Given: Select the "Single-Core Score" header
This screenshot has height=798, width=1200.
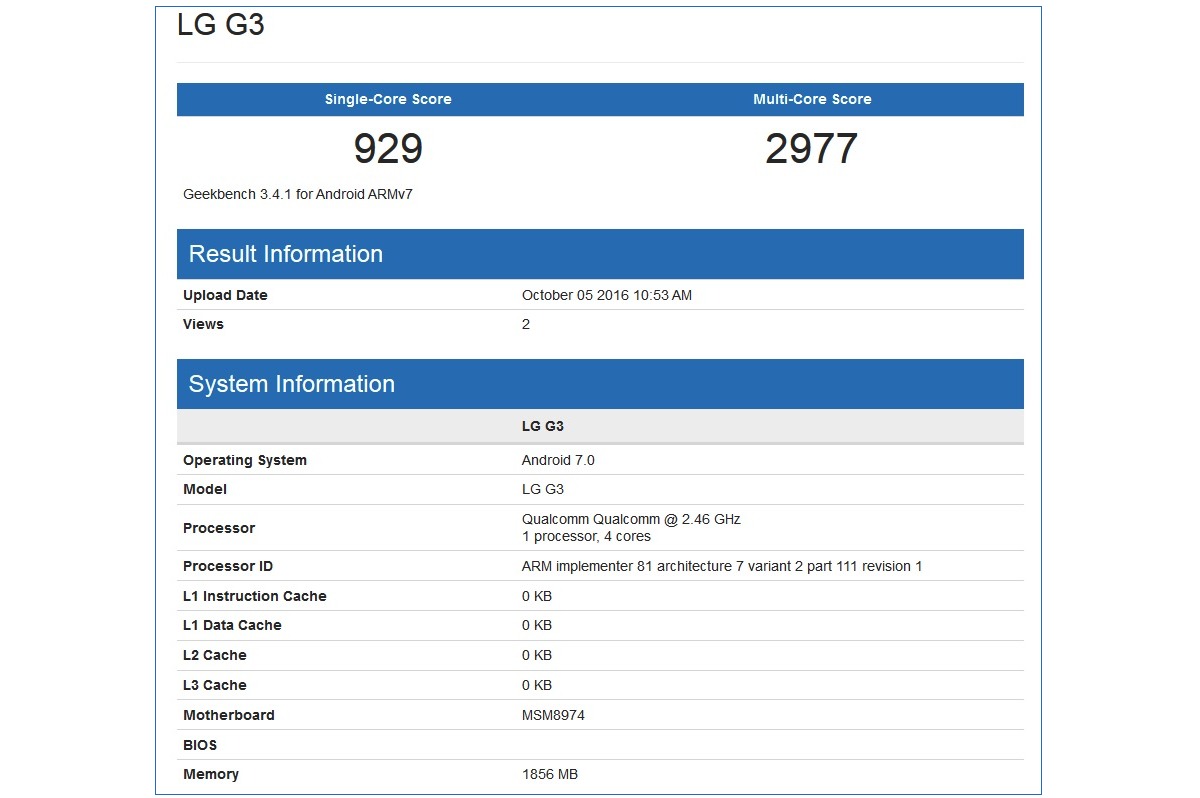Looking at the screenshot, I should (x=388, y=99).
